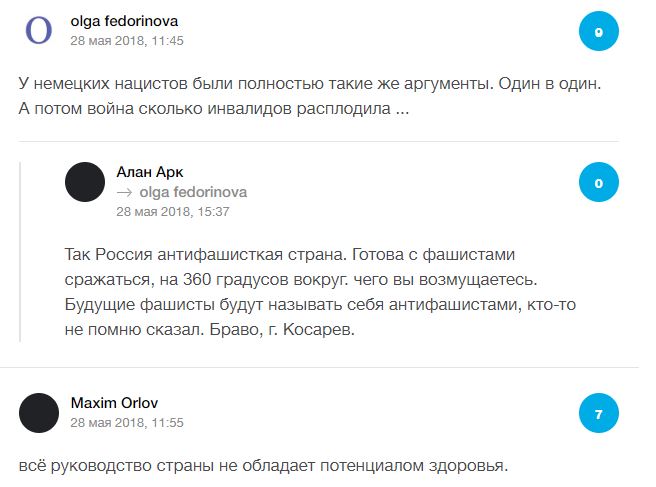The image size is (656, 487).
Task: Click reply arrow icon before olga fedorinova
Action: click(x=125, y=192)
